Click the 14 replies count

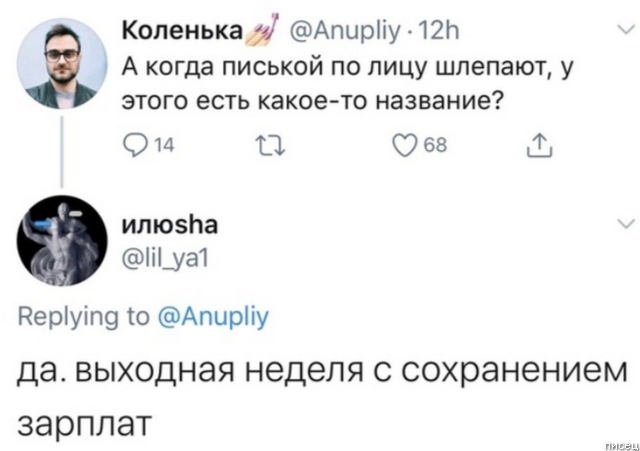tap(165, 149)
